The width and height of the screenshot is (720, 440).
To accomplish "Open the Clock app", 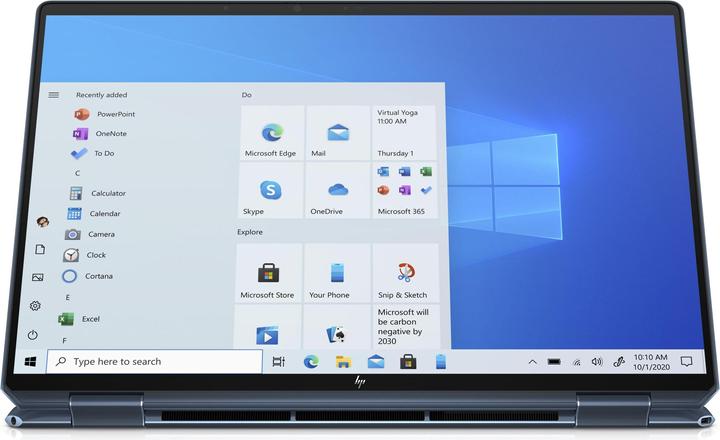I will [84, 255].
